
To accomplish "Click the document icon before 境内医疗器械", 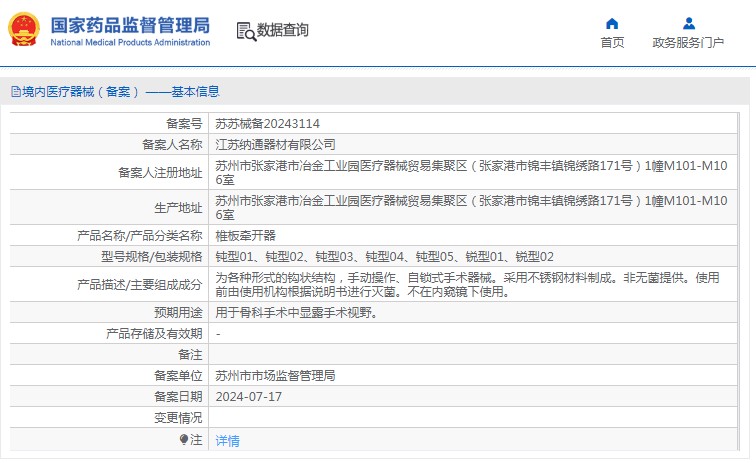I will [16, 92].
